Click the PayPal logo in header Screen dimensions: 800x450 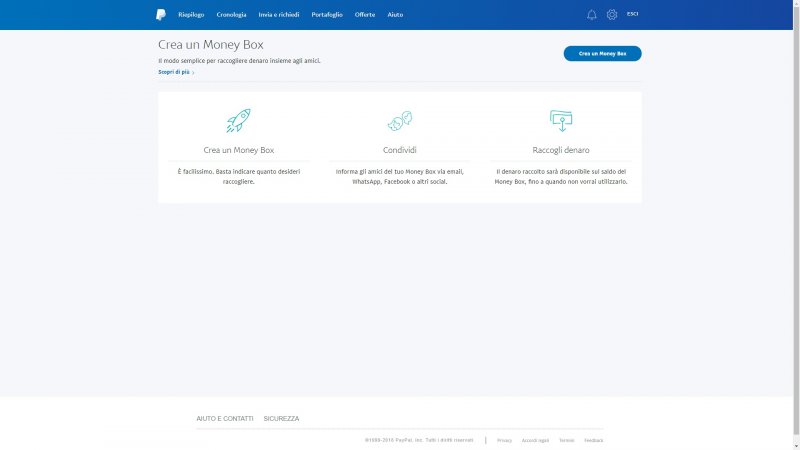[160, 14]
